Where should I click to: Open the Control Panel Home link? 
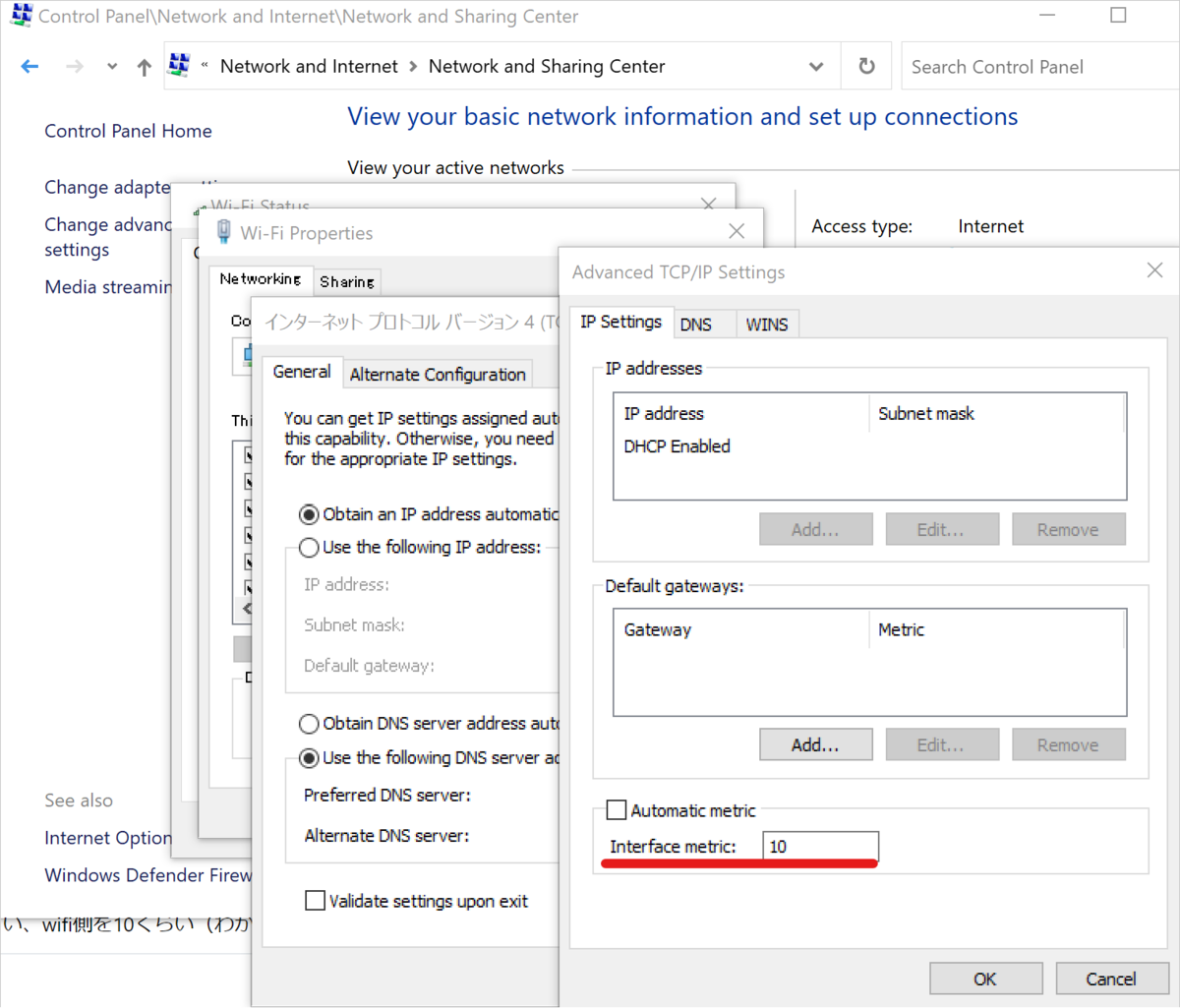pyautogui.click(x=128, y=131)
